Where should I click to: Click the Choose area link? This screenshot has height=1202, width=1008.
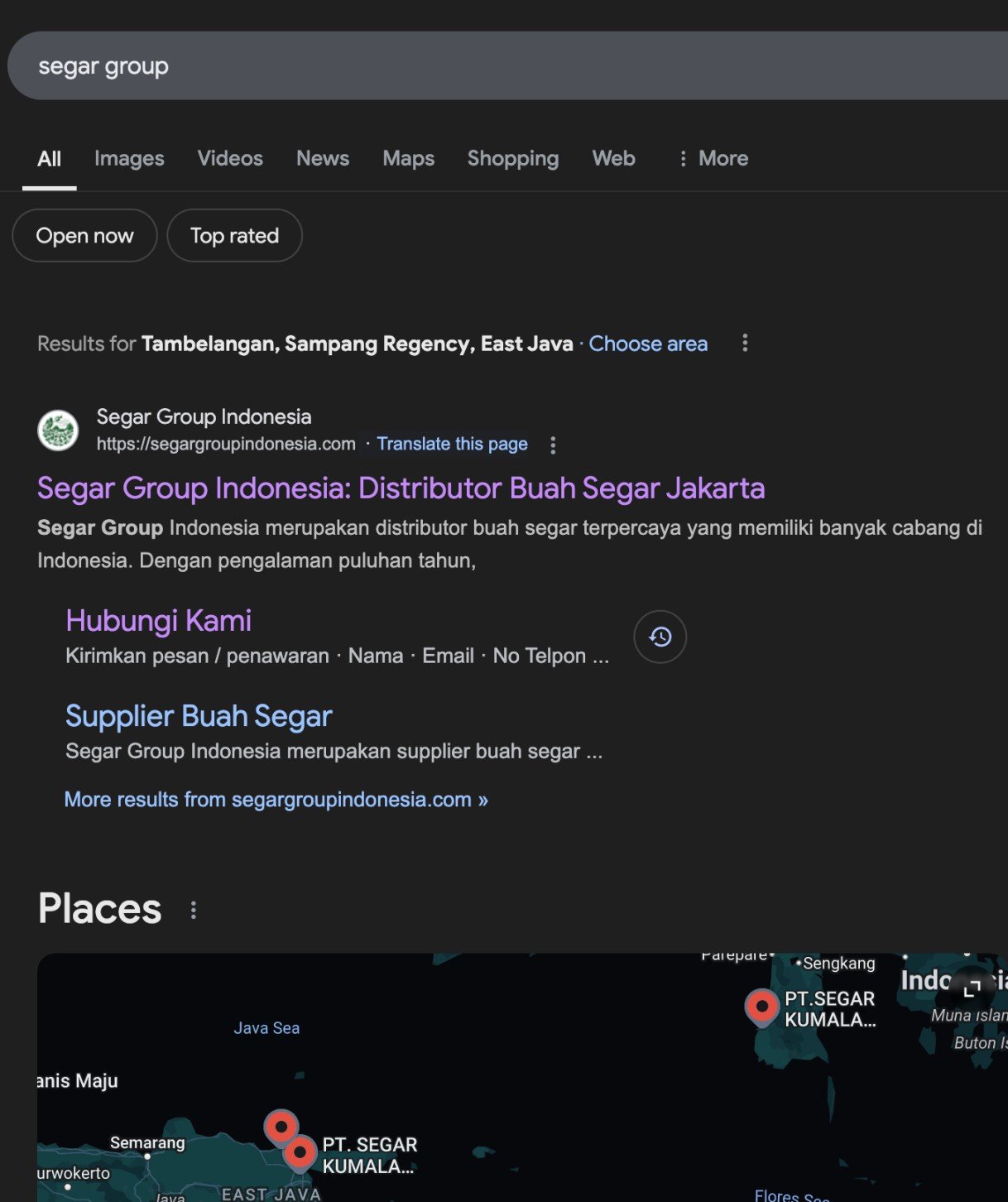click(x=648, y=344)
